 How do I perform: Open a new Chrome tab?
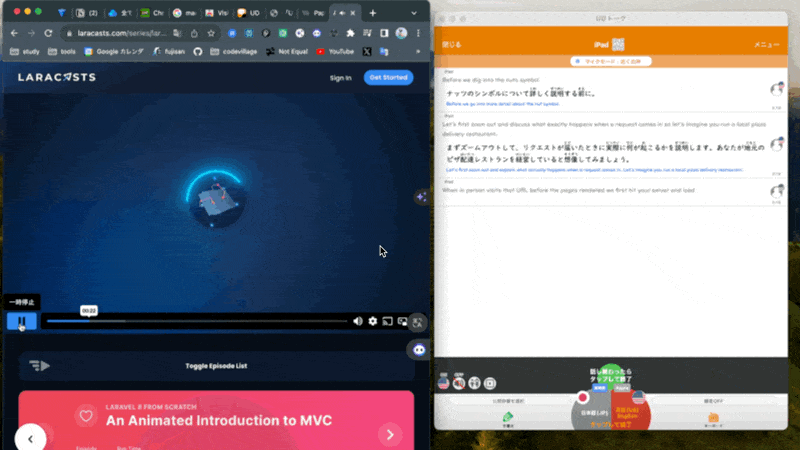373,13
